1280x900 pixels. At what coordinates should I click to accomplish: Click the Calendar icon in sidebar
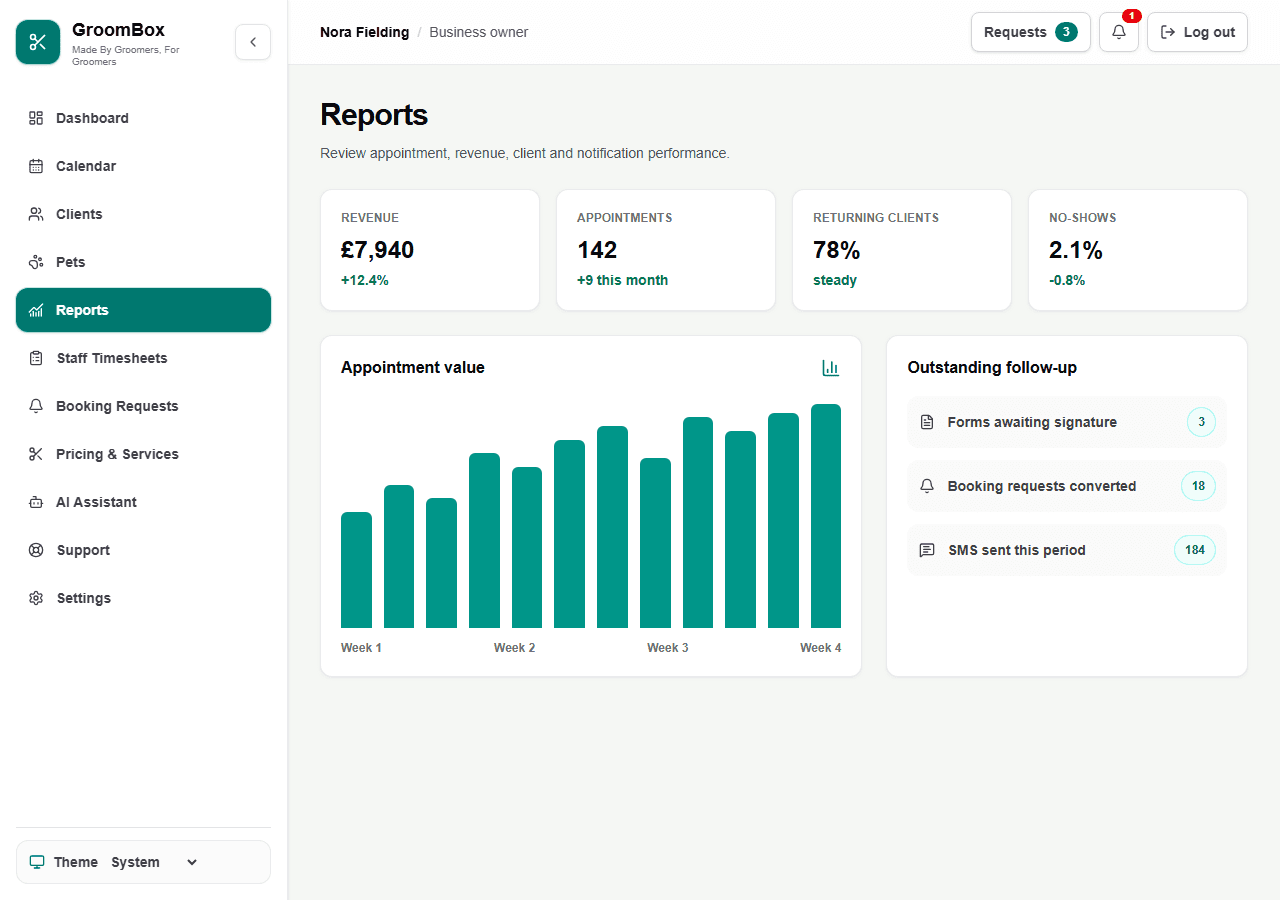36,166
